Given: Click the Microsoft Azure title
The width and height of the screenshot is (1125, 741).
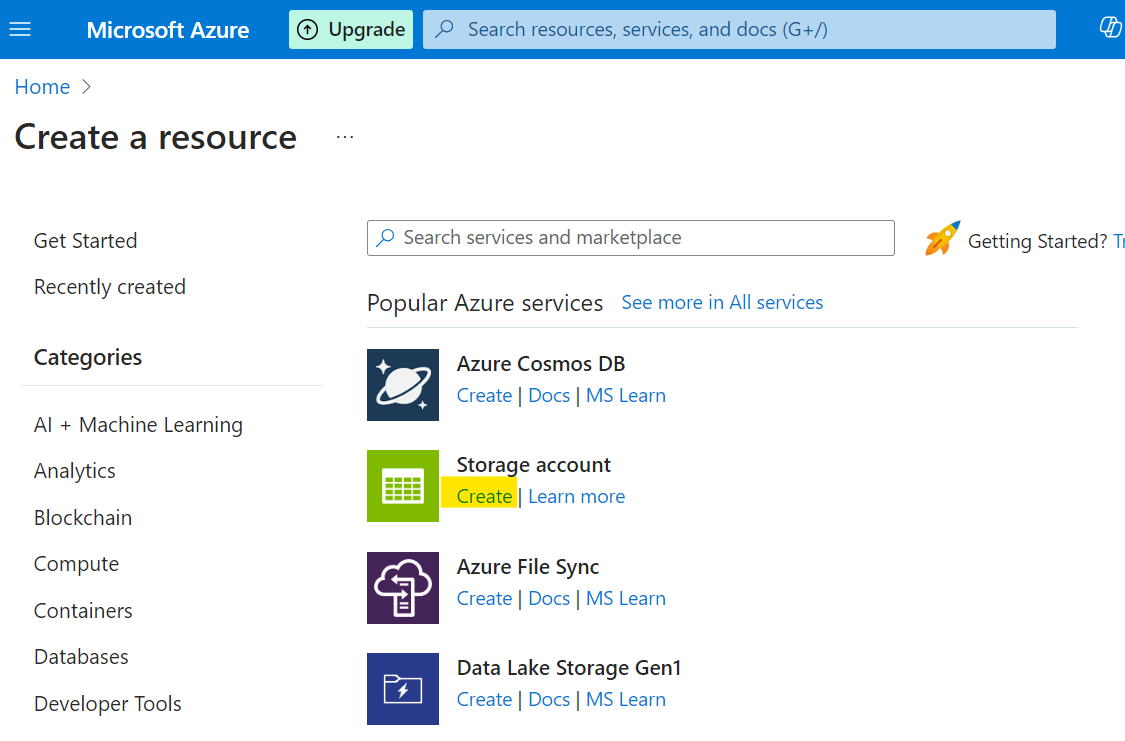Looking at the screenshot, I should tap(168, 30).
